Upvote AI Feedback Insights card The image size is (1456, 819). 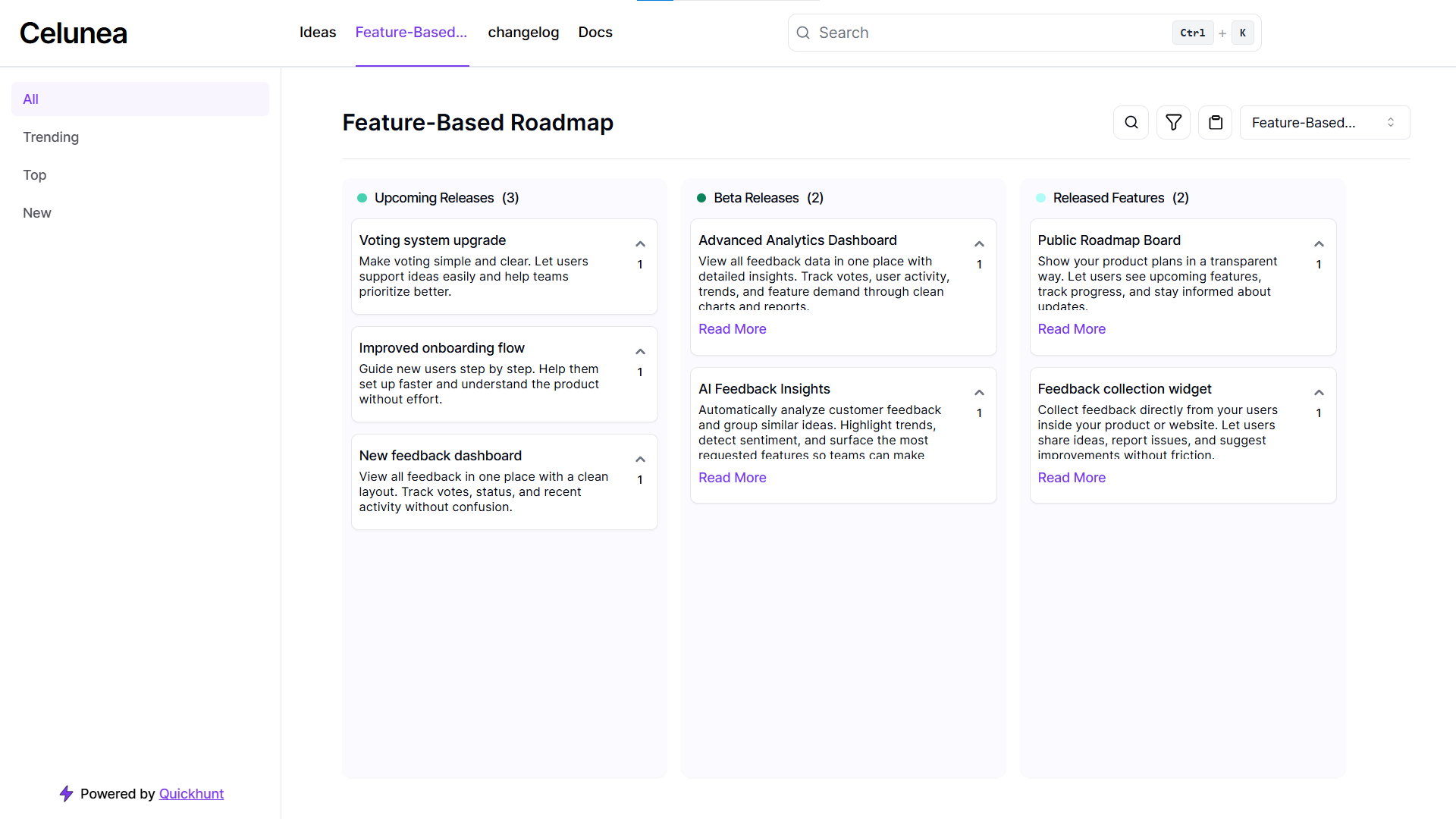pos(979,393)
